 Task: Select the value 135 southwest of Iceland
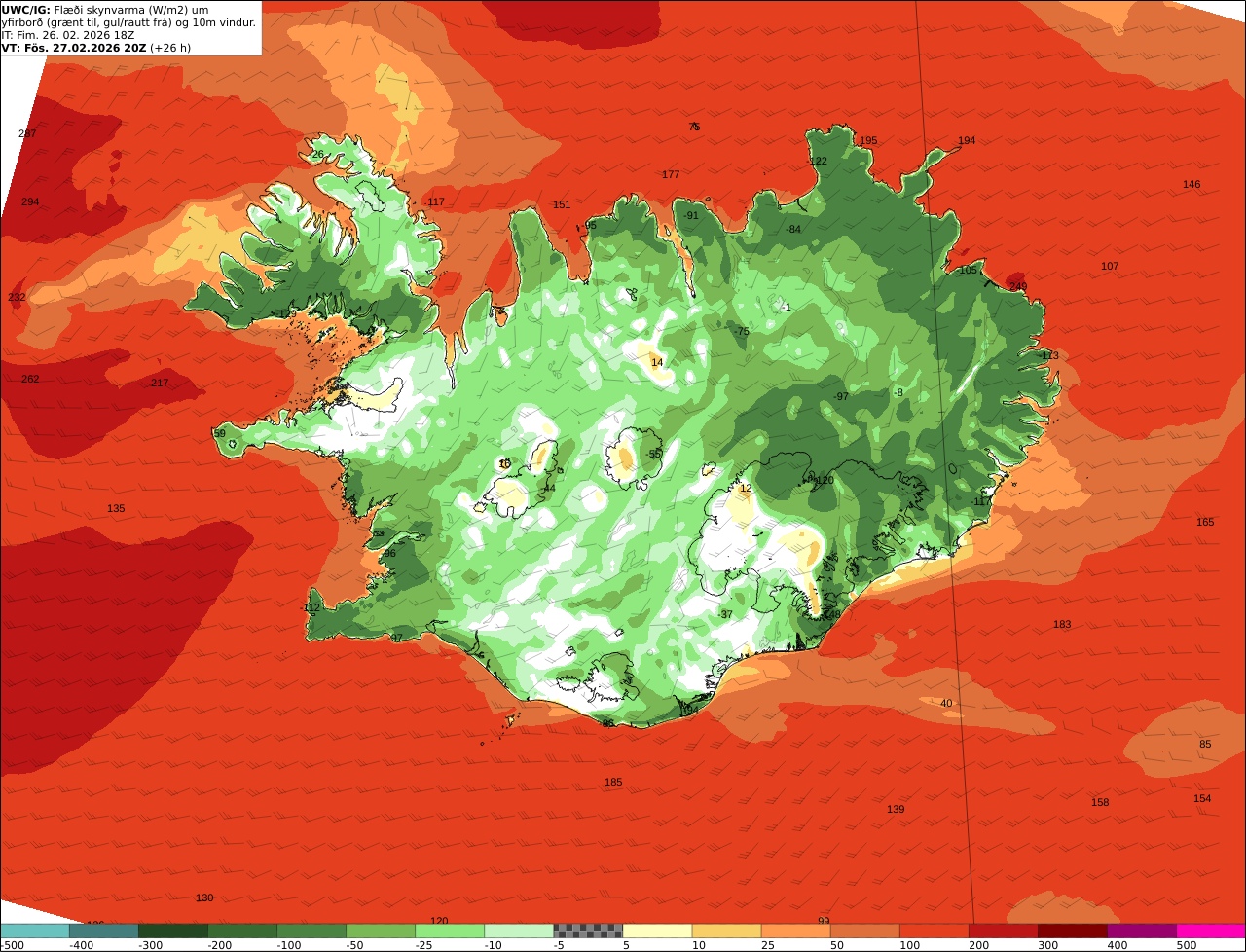click(x=116, y=508)
